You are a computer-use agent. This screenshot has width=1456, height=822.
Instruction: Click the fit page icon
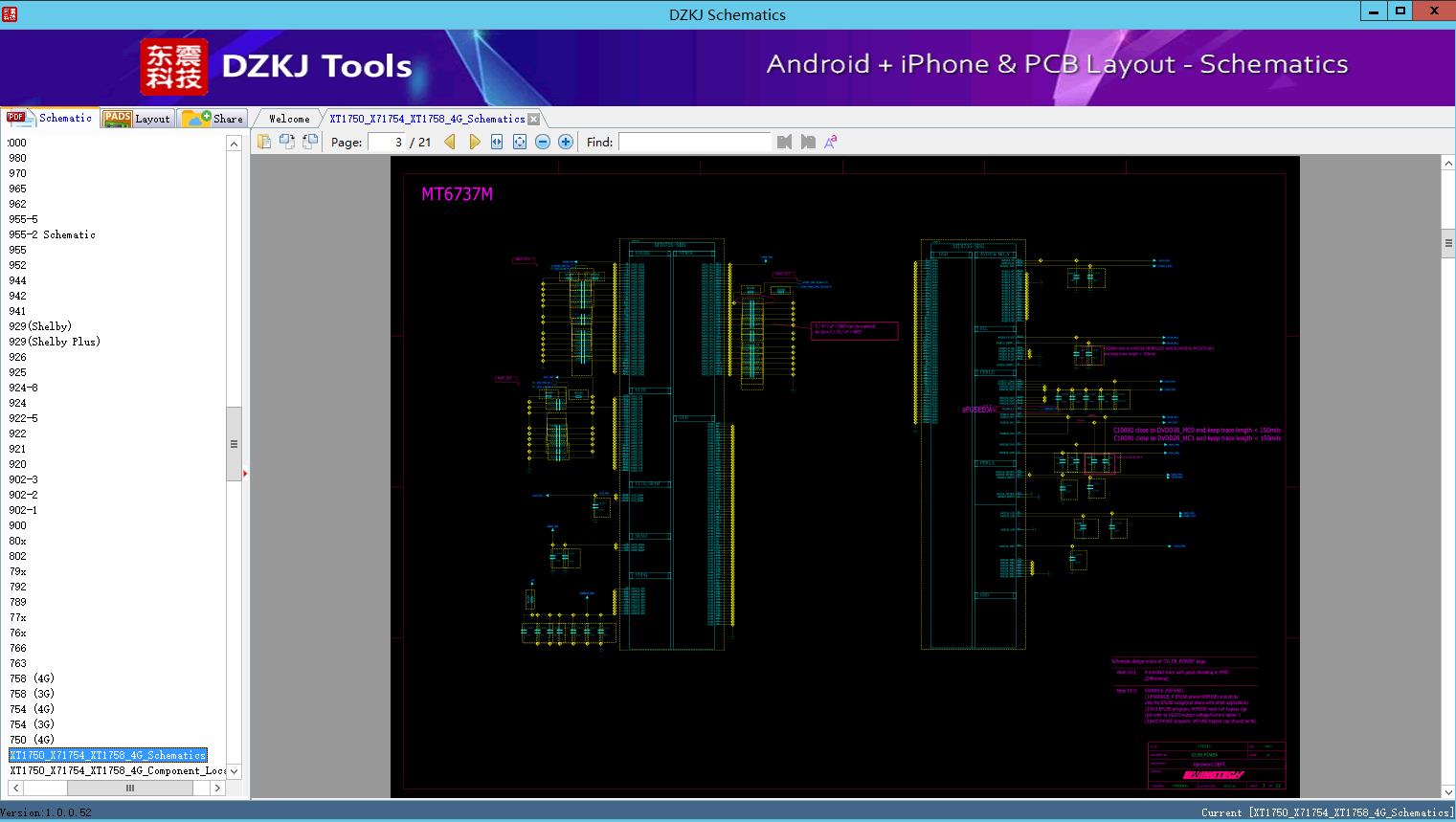tap(520, 142)
